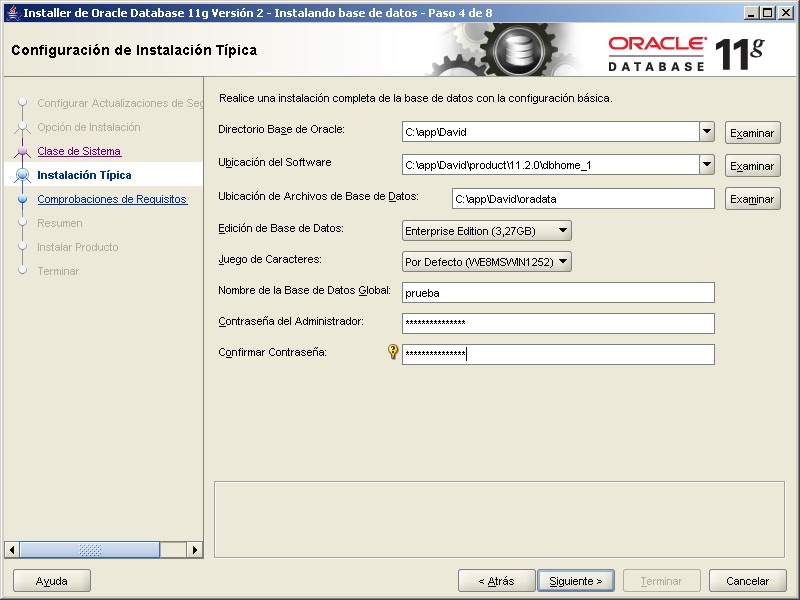Open the Directorio Base de Oracle dropdown arrow
This screenshot has width=800, height=600.
707,132
